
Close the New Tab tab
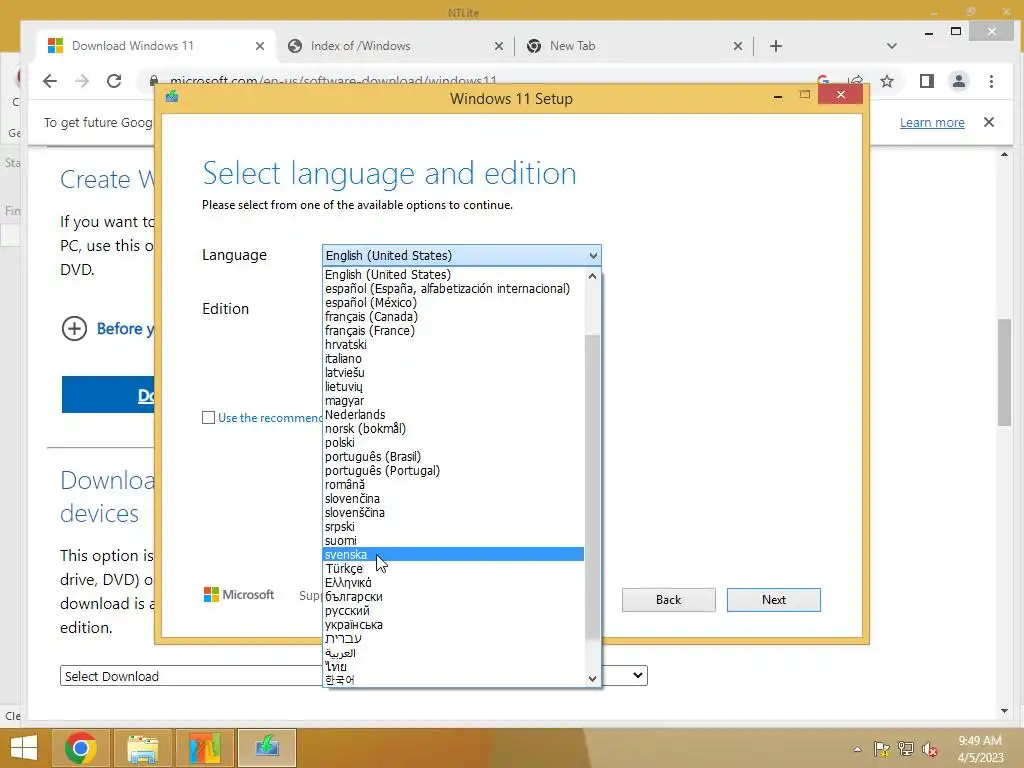(x=738, y=46)
